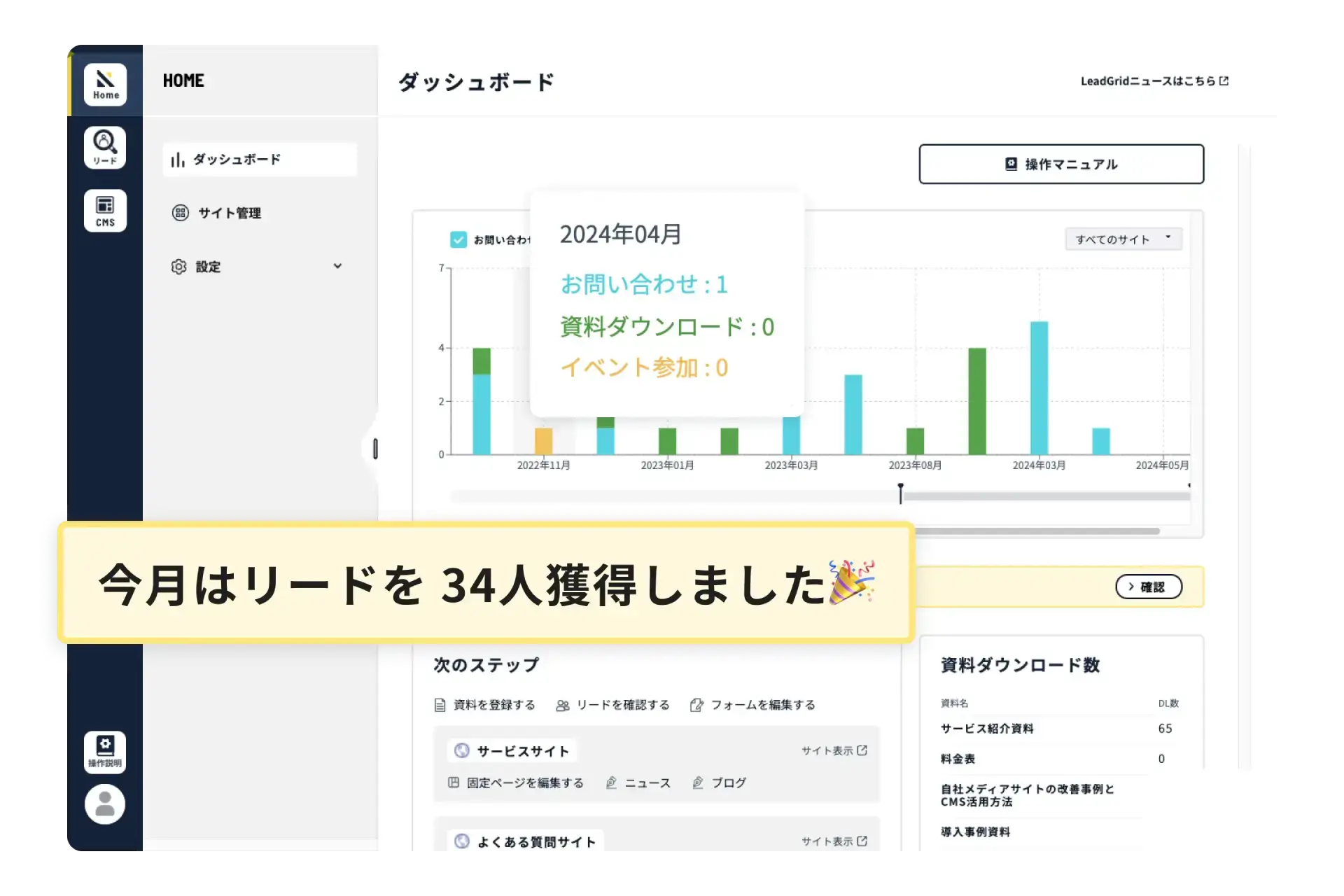The height and width of the screenshot is (896, 1344).
Task: Open the LeadGridニュースはこちら link
Action: [1154, 81]
